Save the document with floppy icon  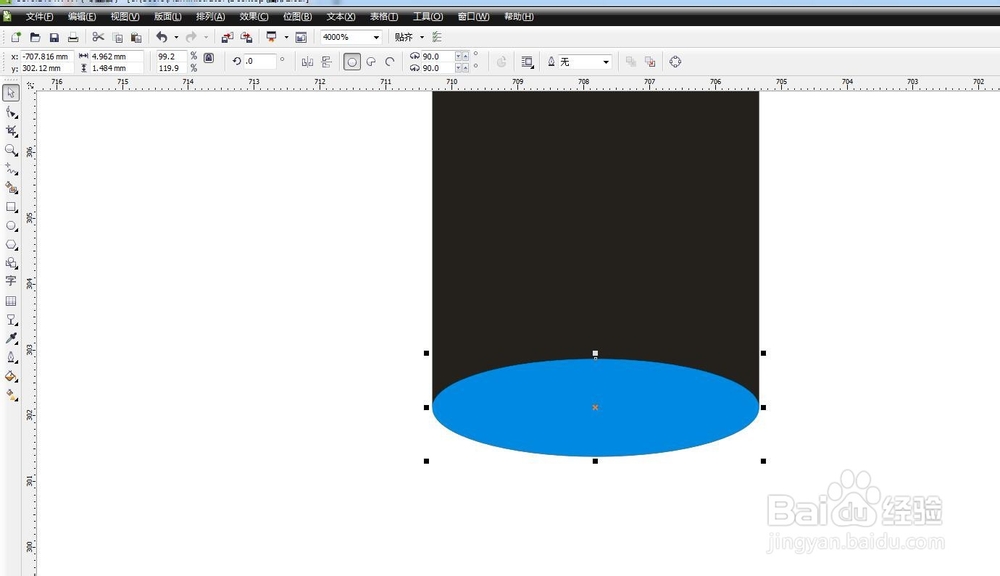pos(54,37)
